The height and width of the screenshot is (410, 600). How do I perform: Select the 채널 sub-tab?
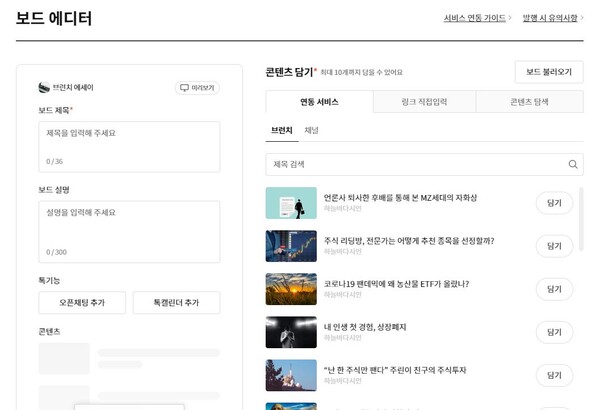pyautogui.click(x=312, y=131)
